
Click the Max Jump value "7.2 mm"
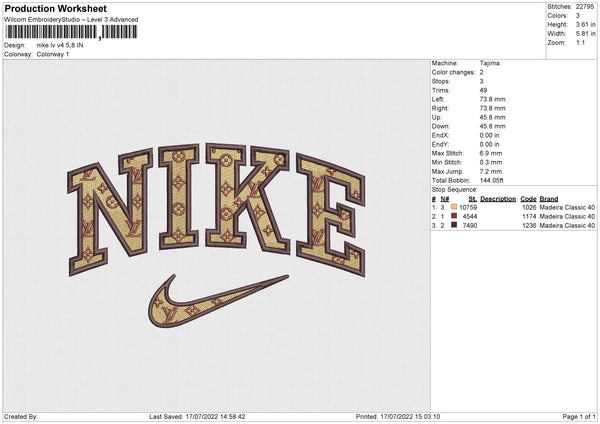[491, 171]
